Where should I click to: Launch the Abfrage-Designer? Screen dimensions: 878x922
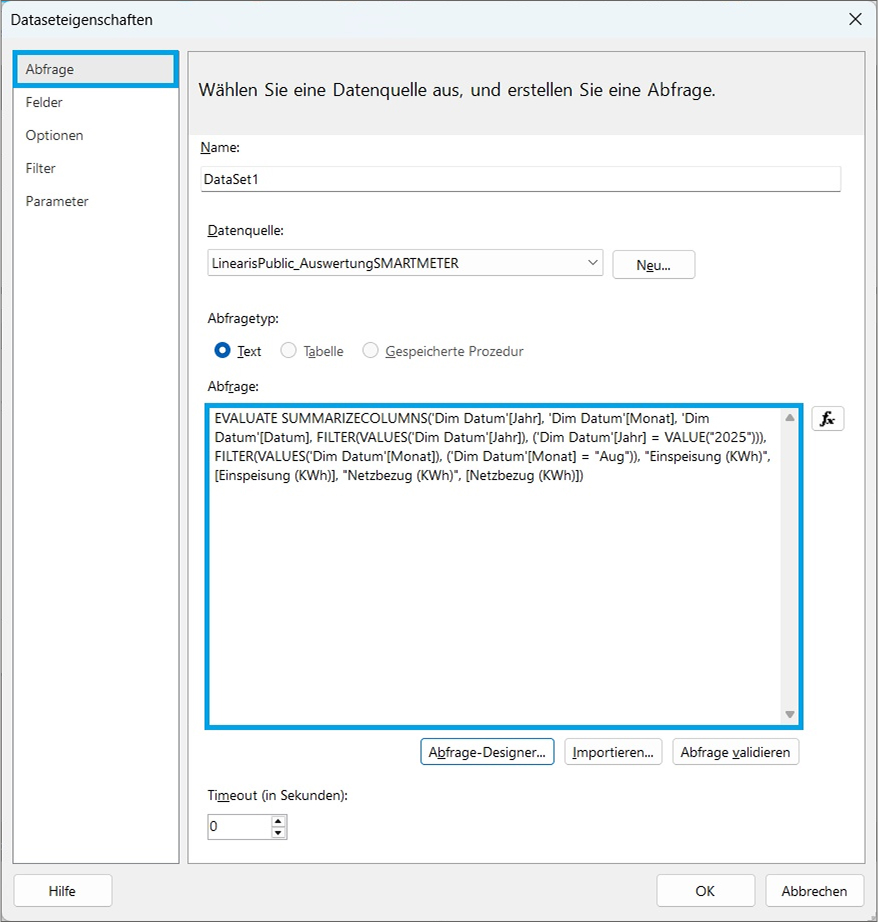click(487, 752)
